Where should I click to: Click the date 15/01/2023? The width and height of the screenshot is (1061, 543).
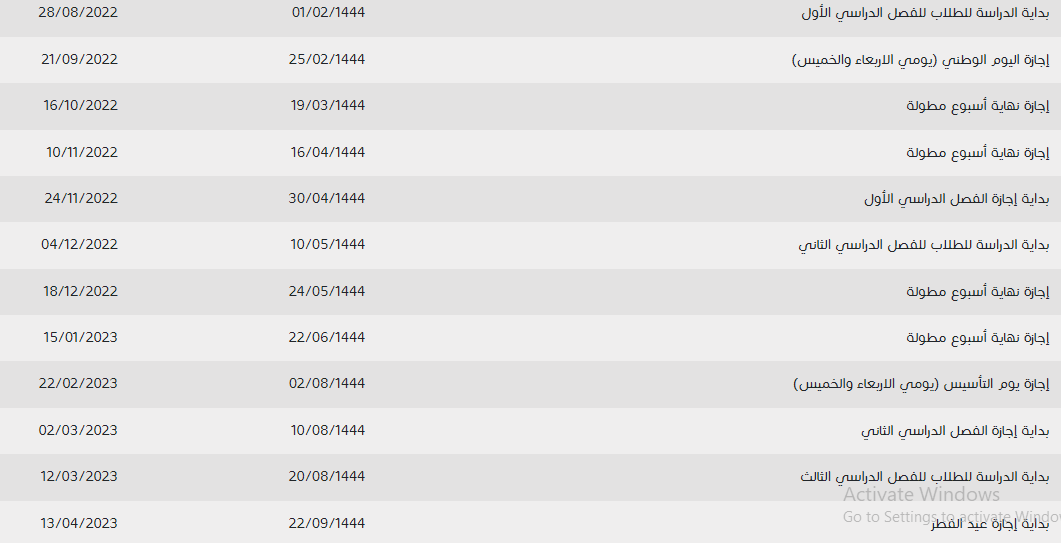click(81, 336)
